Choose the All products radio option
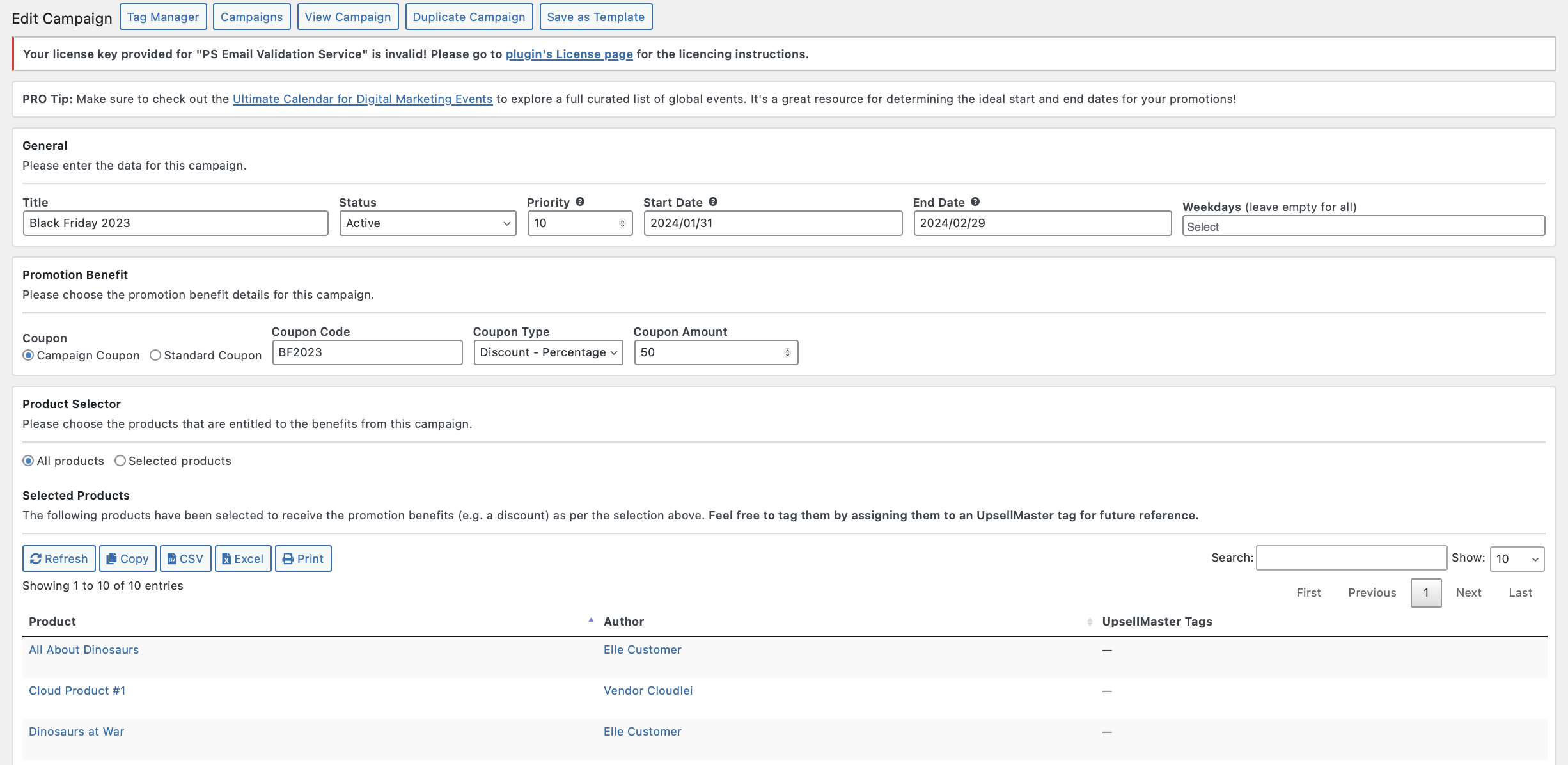Viewport: 1568px width, 765px height. tap(28, 461)
